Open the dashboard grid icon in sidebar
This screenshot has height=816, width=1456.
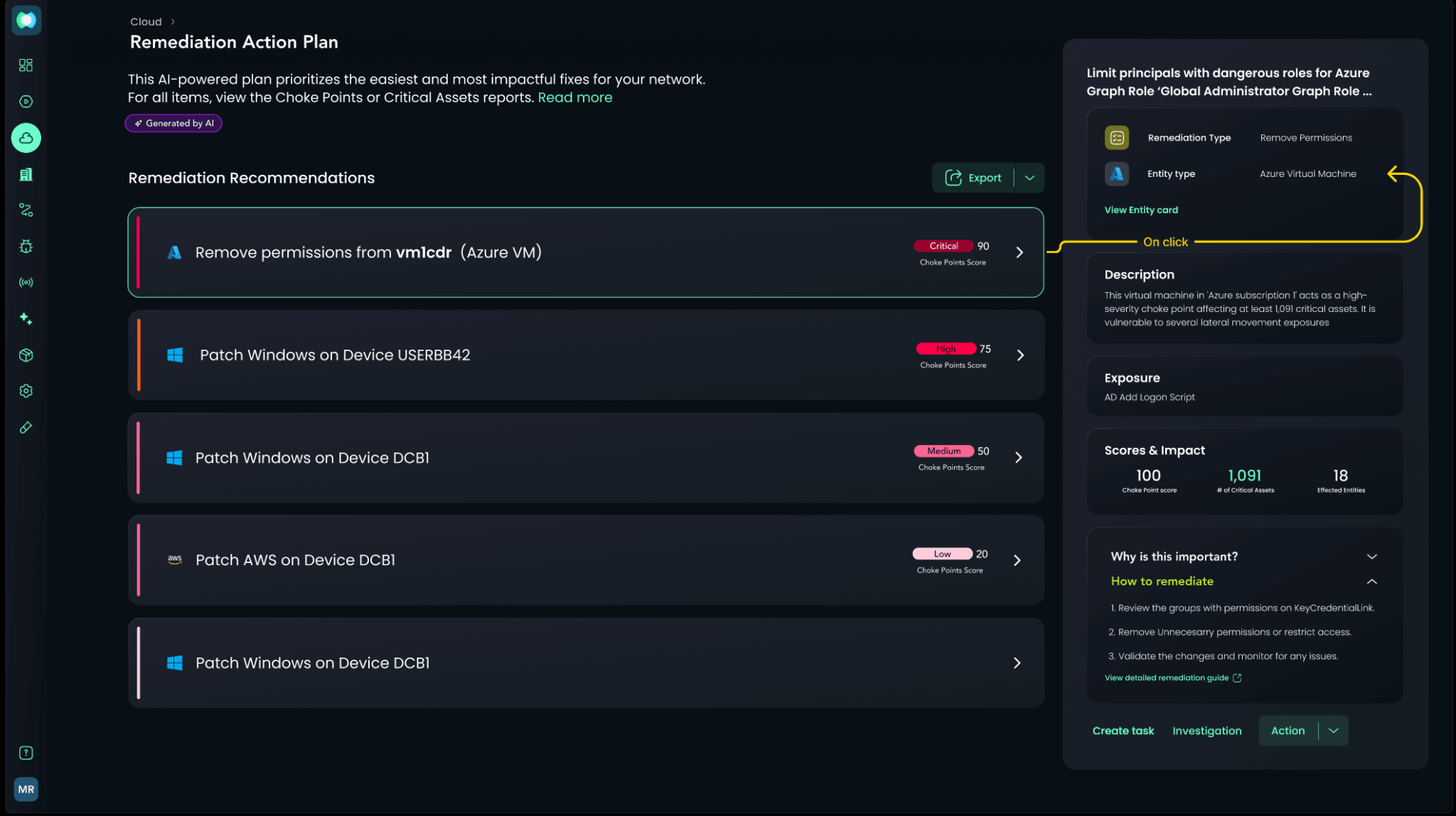pyautogui.click(x=26, y=65)
